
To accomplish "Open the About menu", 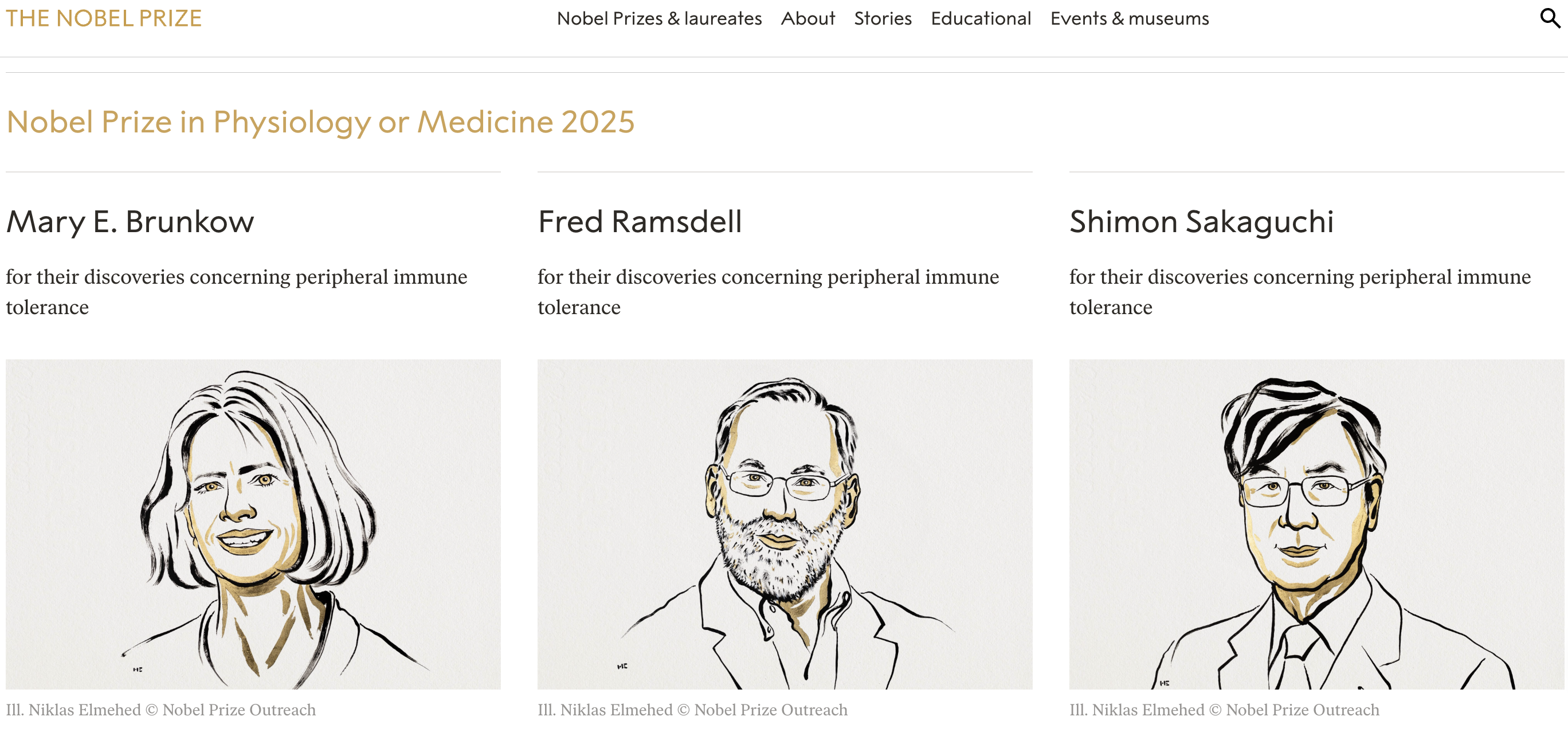I will (807, 18).
